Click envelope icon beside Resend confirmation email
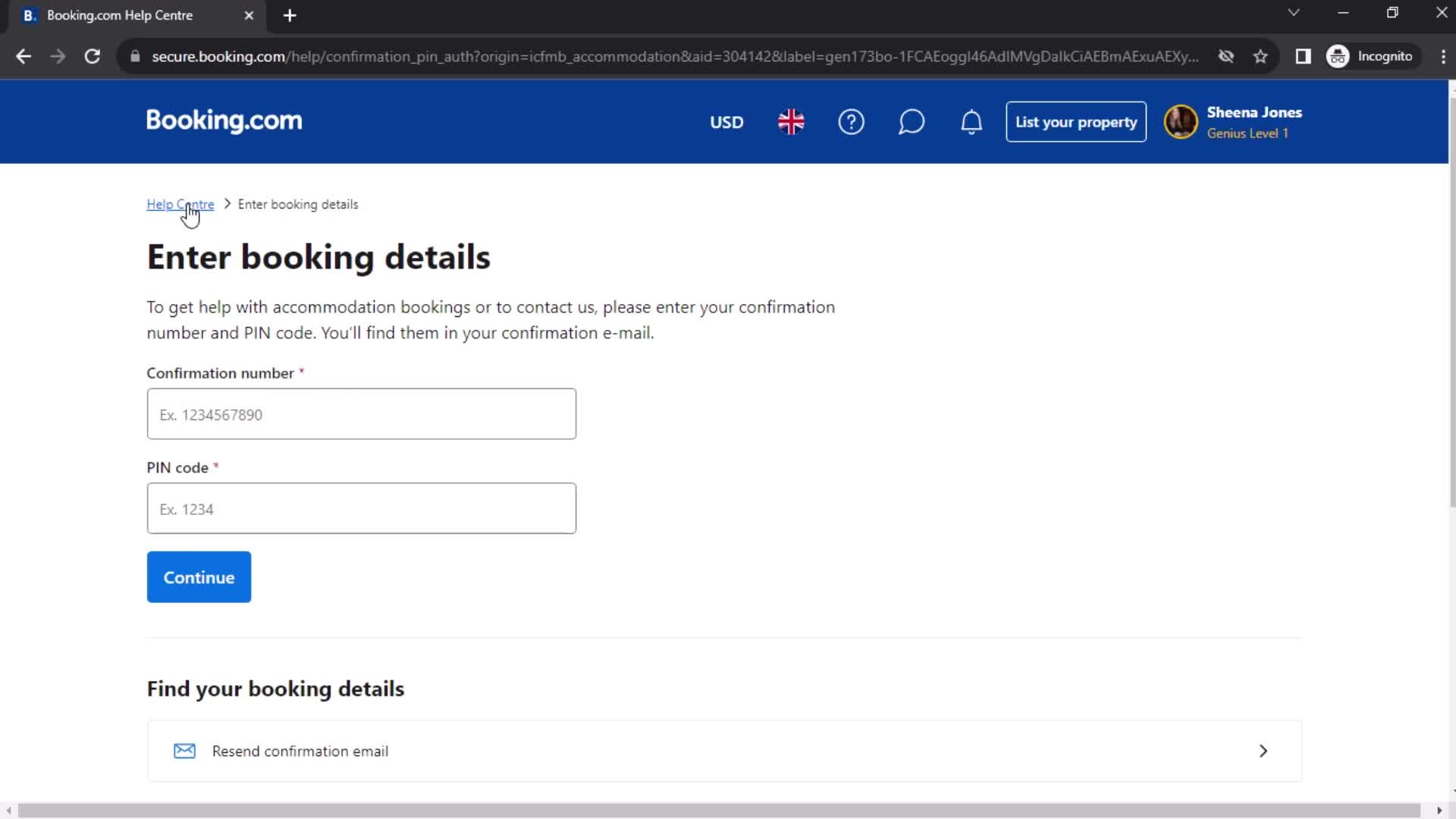Image resolution: width=1456 pixels, height=819 pixels. (184, 751)
